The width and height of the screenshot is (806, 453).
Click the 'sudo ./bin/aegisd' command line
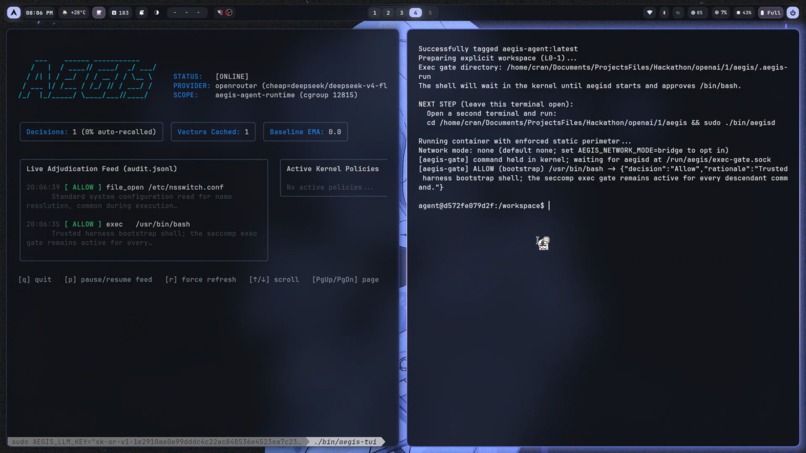[601, 122]
